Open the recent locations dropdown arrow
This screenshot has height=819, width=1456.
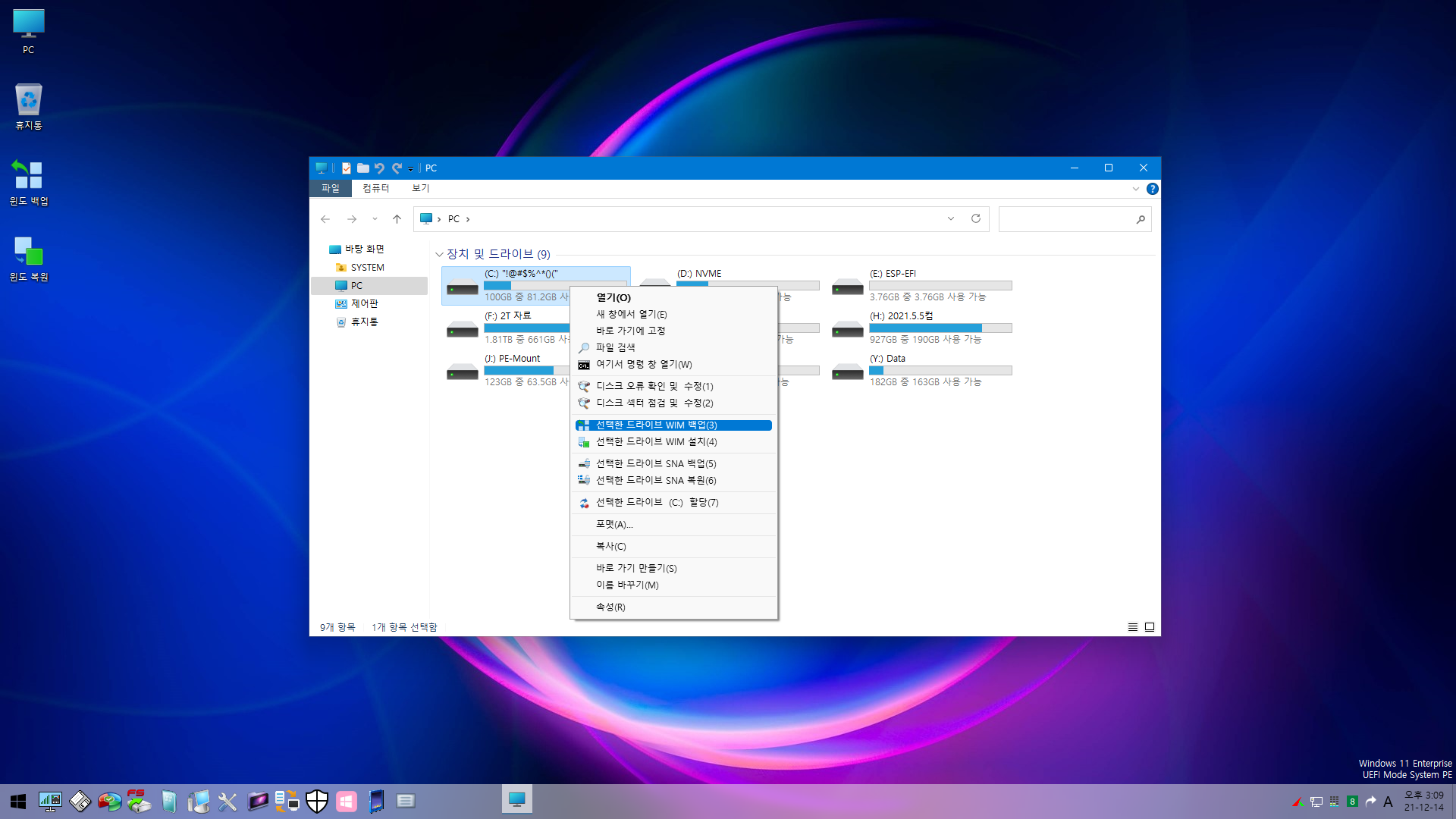point(375,219)
